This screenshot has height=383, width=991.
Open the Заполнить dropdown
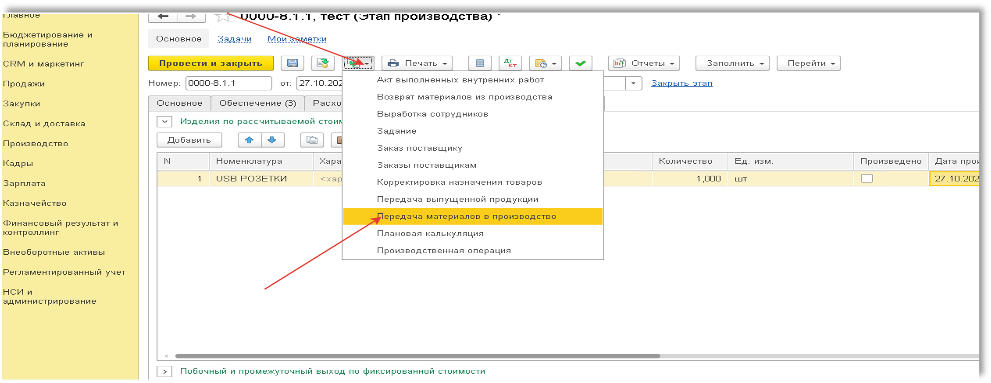point(733,63)
